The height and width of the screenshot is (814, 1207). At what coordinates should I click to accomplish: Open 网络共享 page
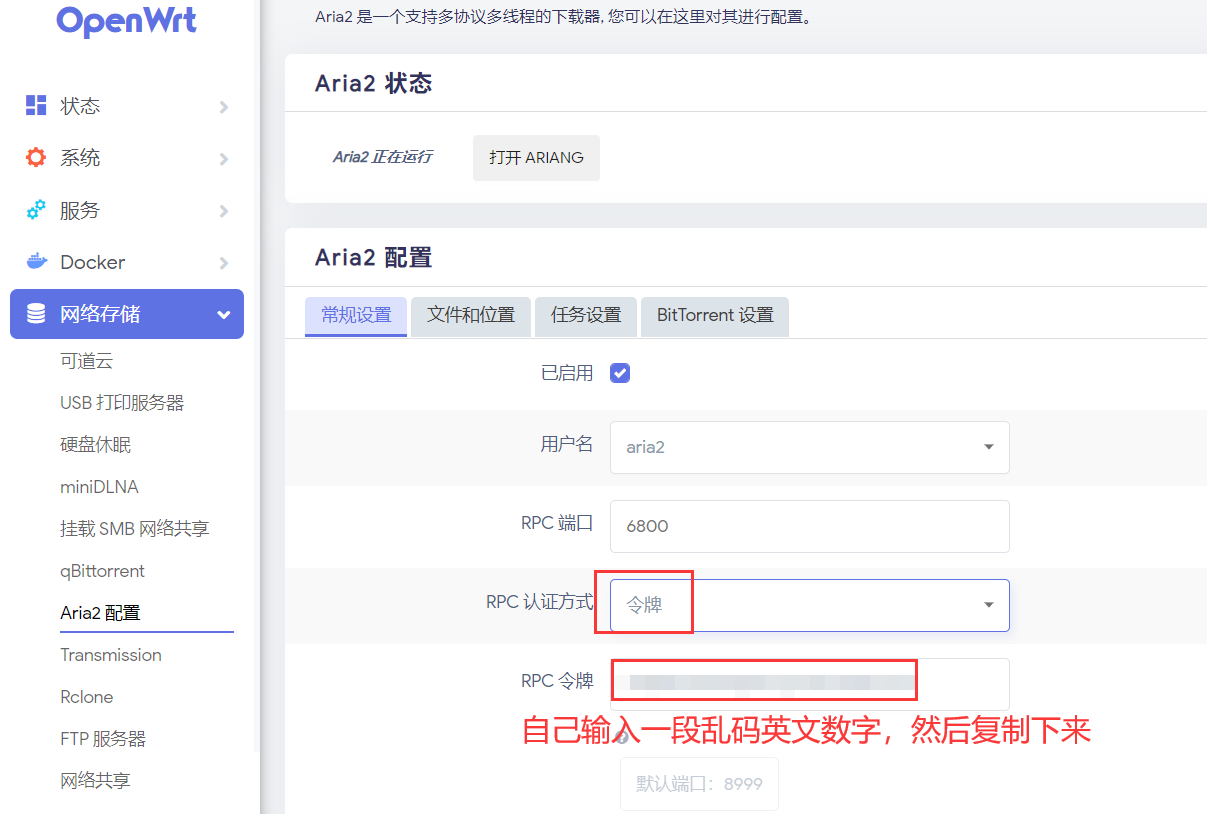click(x=96, y=781)
